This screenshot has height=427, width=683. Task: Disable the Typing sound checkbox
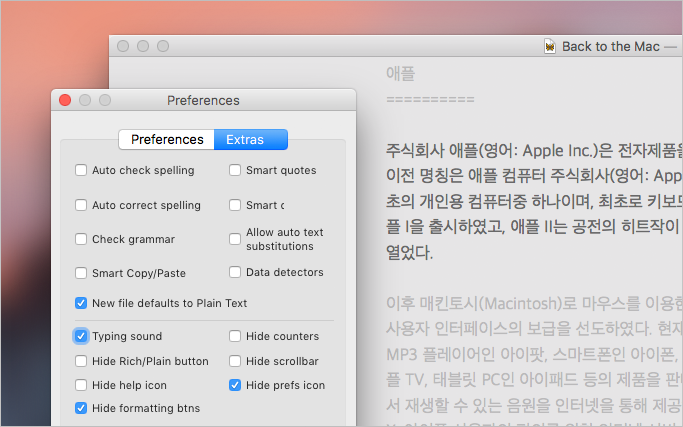[x=81, y=336]
